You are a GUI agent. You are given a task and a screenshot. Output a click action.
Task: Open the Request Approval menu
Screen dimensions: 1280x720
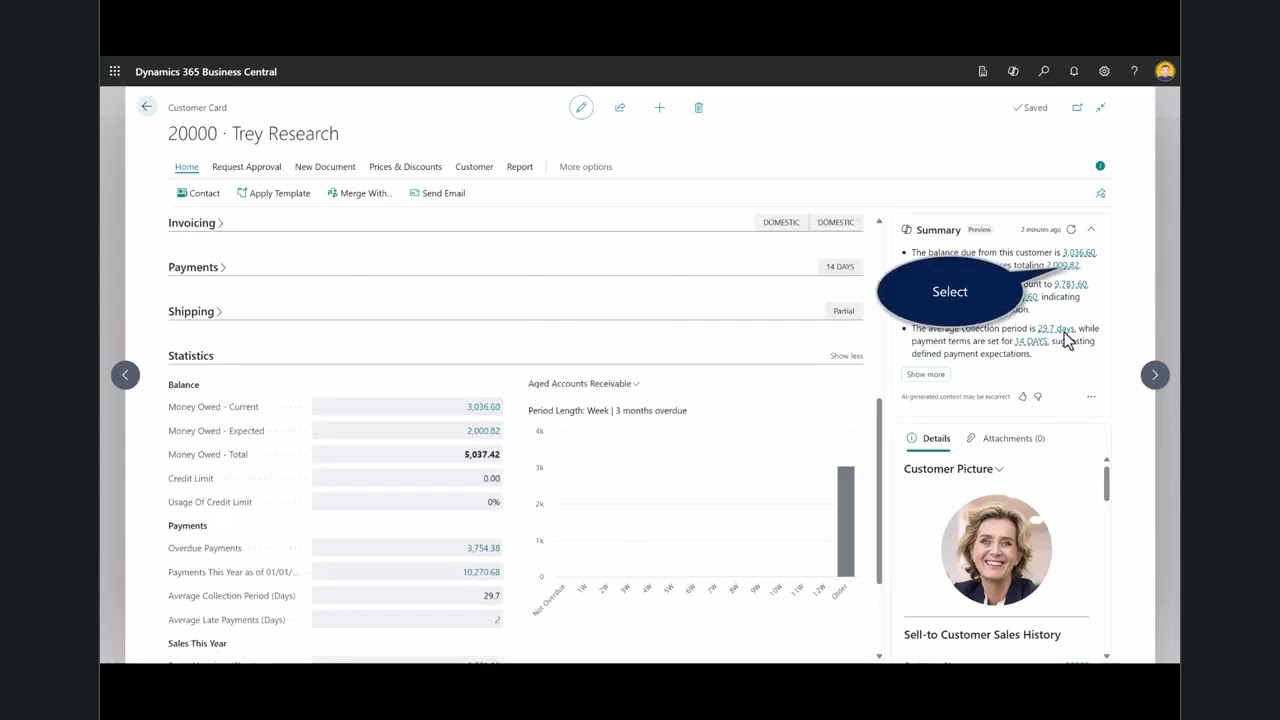pos(246,167)
